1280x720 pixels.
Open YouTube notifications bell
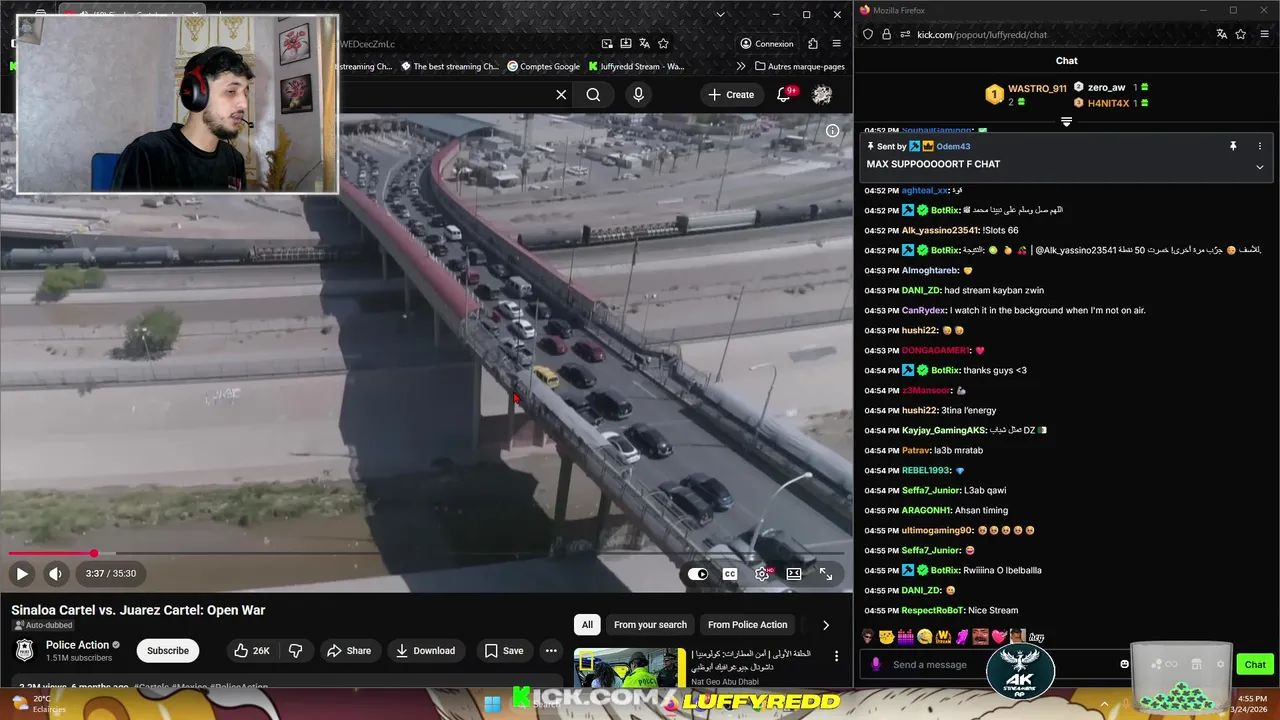784,95
